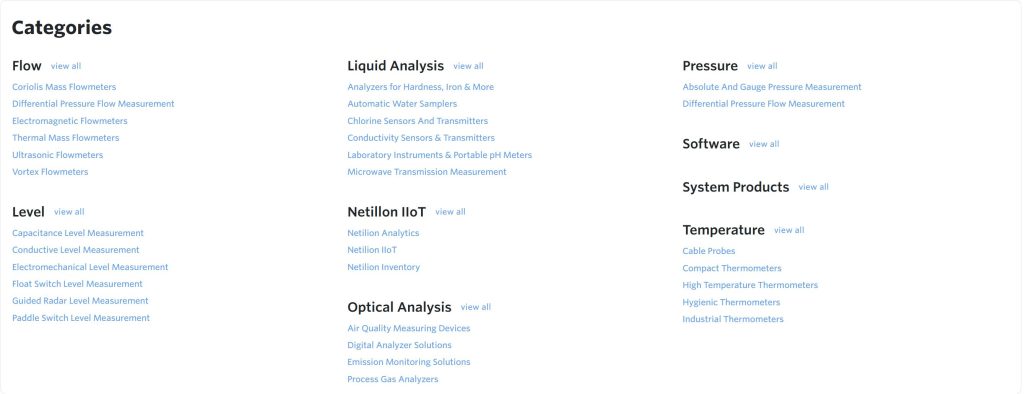This screenshot has height=394, width=1024.
Task: Click Netilion Analytics link
Action: point(383,233)
